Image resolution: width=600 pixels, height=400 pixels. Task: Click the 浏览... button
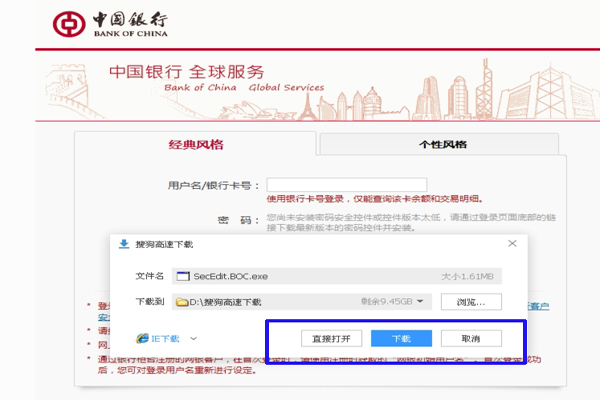click(x=471, y=302)
